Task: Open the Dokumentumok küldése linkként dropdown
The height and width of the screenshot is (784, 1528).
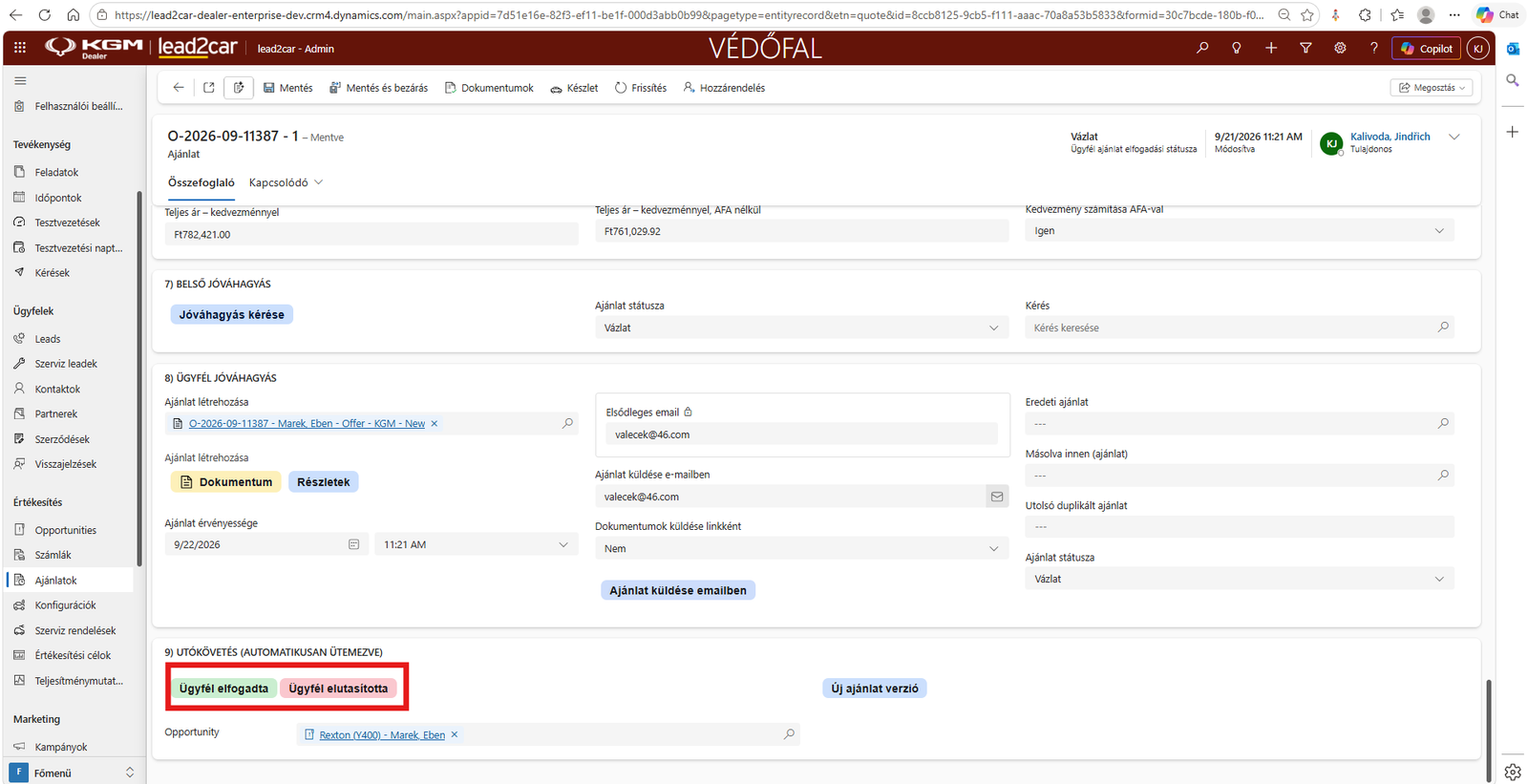Action: [801, 548]
